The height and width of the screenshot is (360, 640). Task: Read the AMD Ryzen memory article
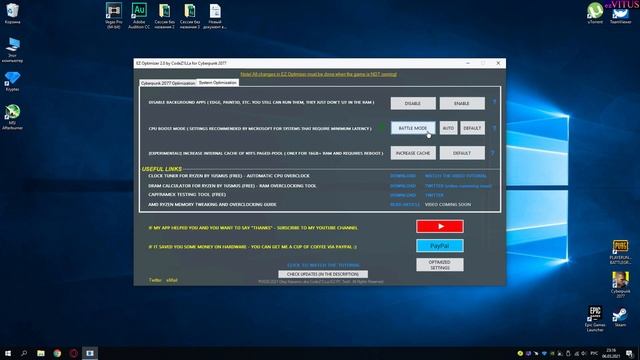(404, 204)
